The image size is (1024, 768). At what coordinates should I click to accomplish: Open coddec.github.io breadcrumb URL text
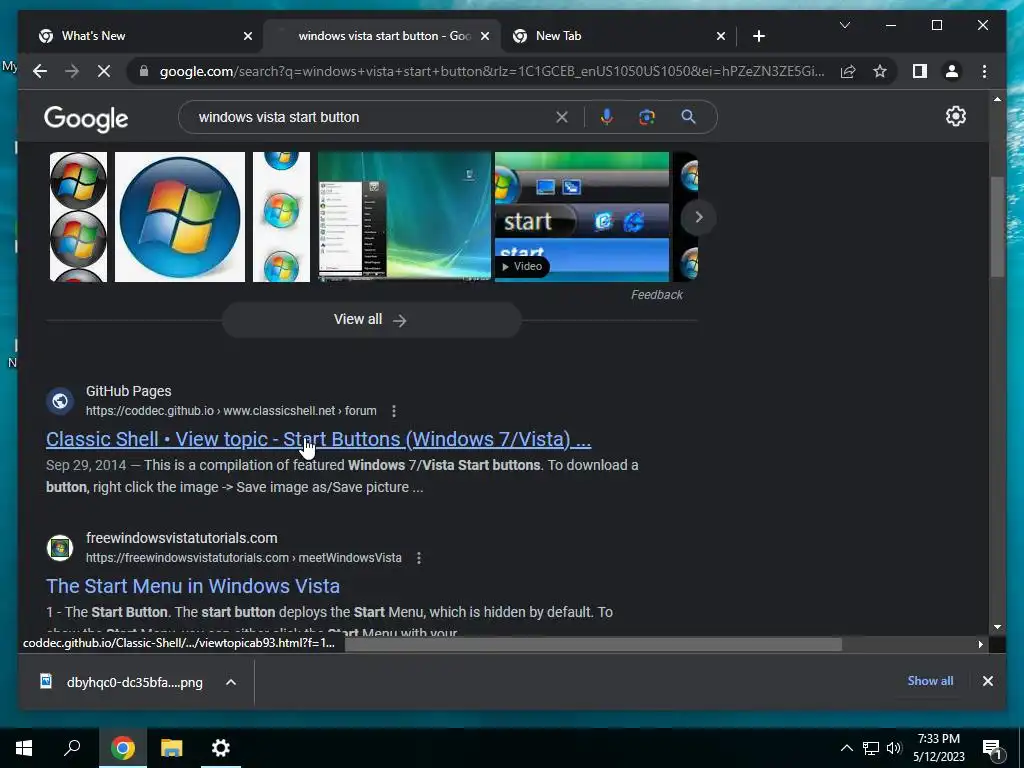click(x=231, y=411)
